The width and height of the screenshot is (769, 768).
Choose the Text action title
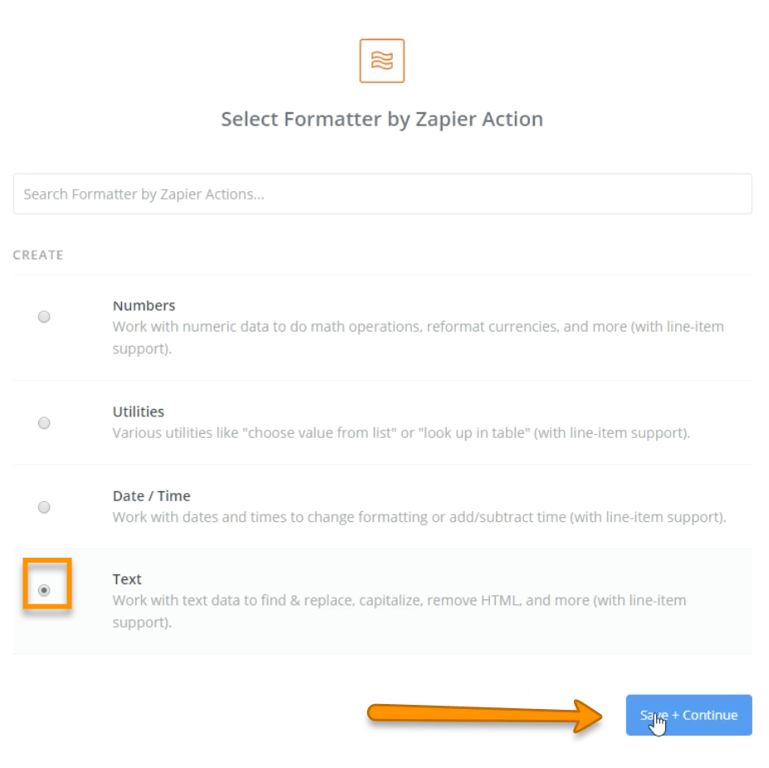[127, 579]
